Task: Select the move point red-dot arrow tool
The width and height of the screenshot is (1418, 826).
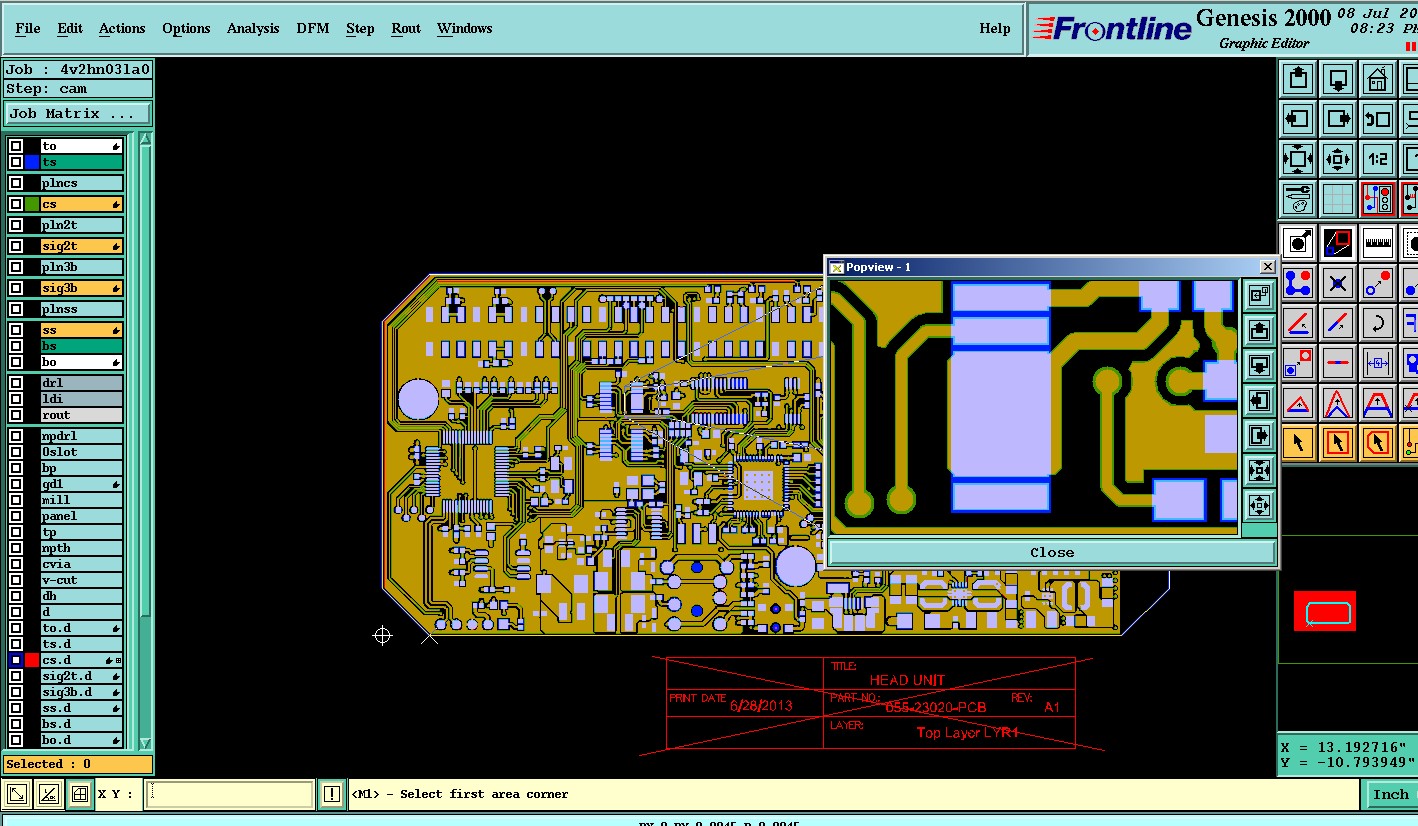Action: click(1378, 283)
